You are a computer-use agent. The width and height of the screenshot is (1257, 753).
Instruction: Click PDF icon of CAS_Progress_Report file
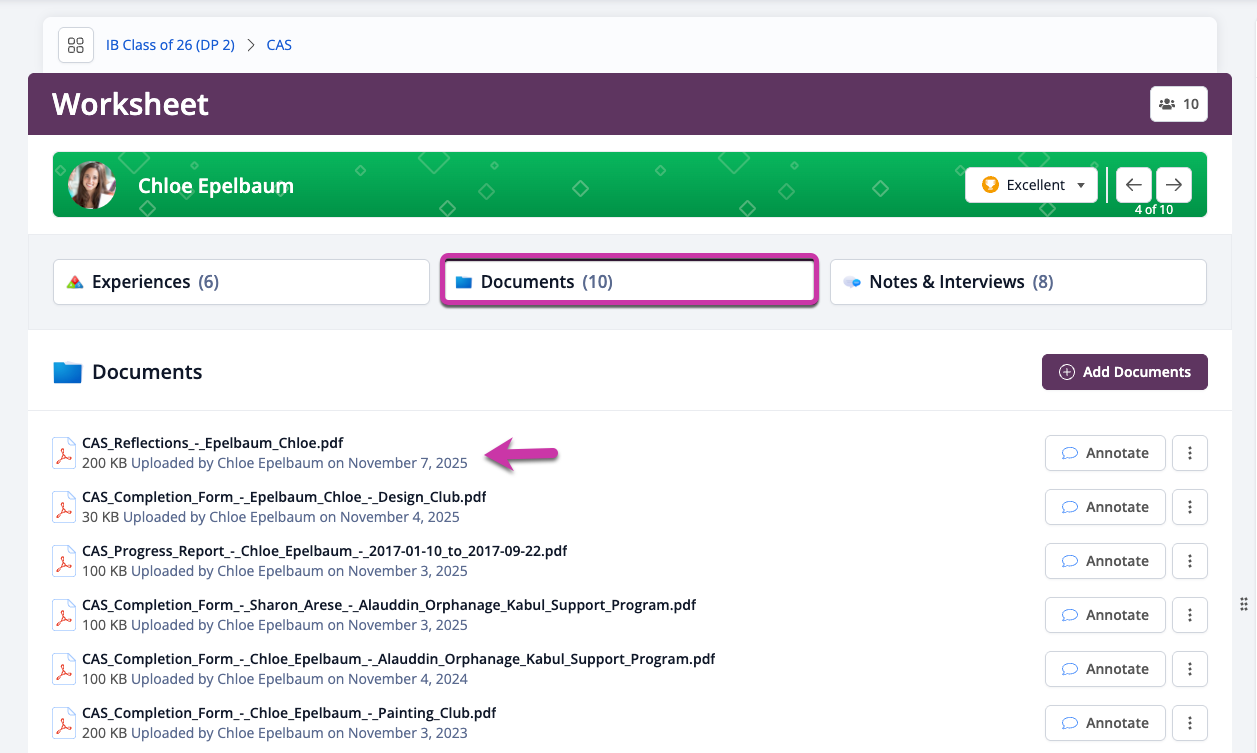point(64,561)
